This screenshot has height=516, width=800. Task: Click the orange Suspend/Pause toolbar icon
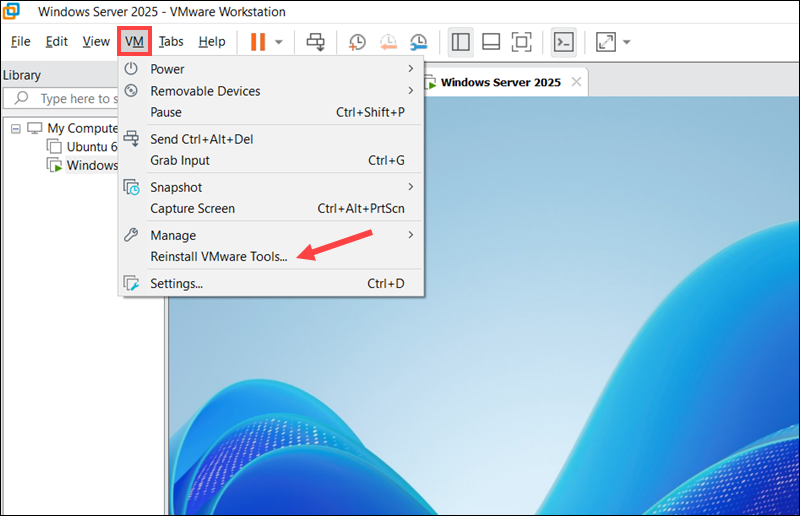tap(258, 42)
